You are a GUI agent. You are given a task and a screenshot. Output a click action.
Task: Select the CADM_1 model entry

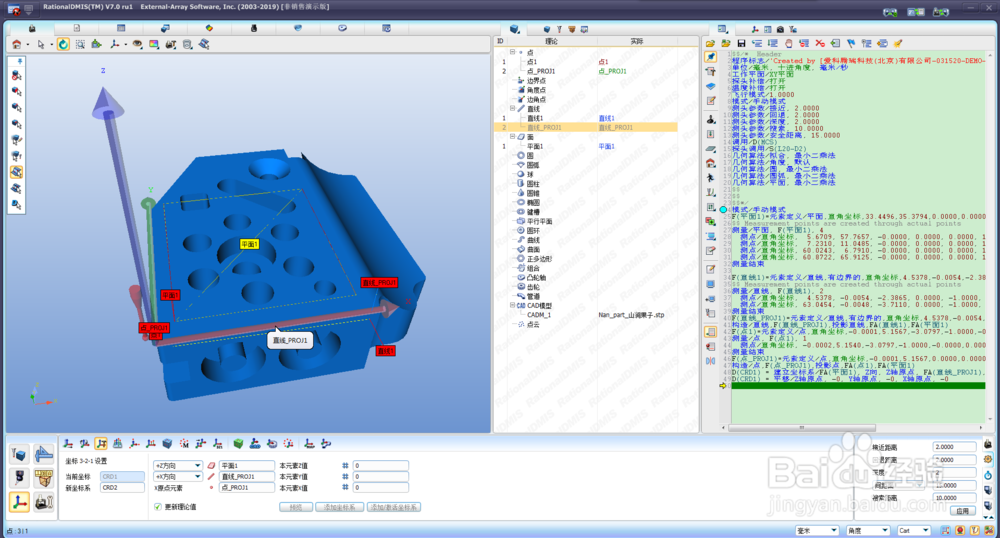pyautogui.click(x=539, y=315)
